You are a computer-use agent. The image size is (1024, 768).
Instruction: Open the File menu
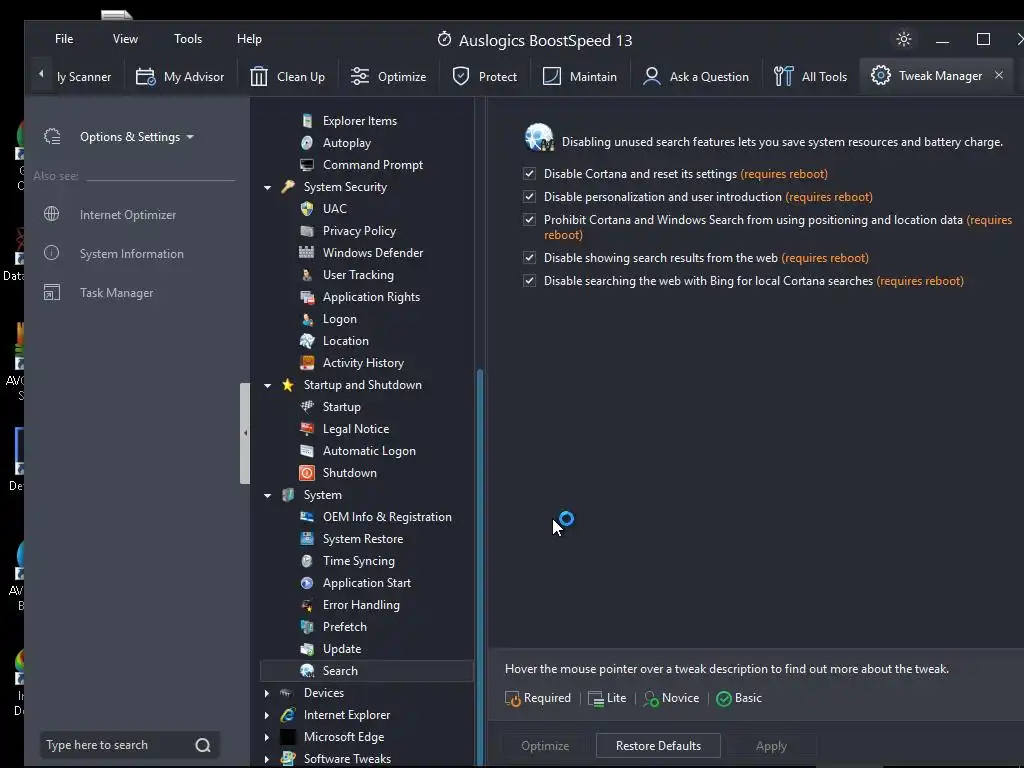click(64, 39)
